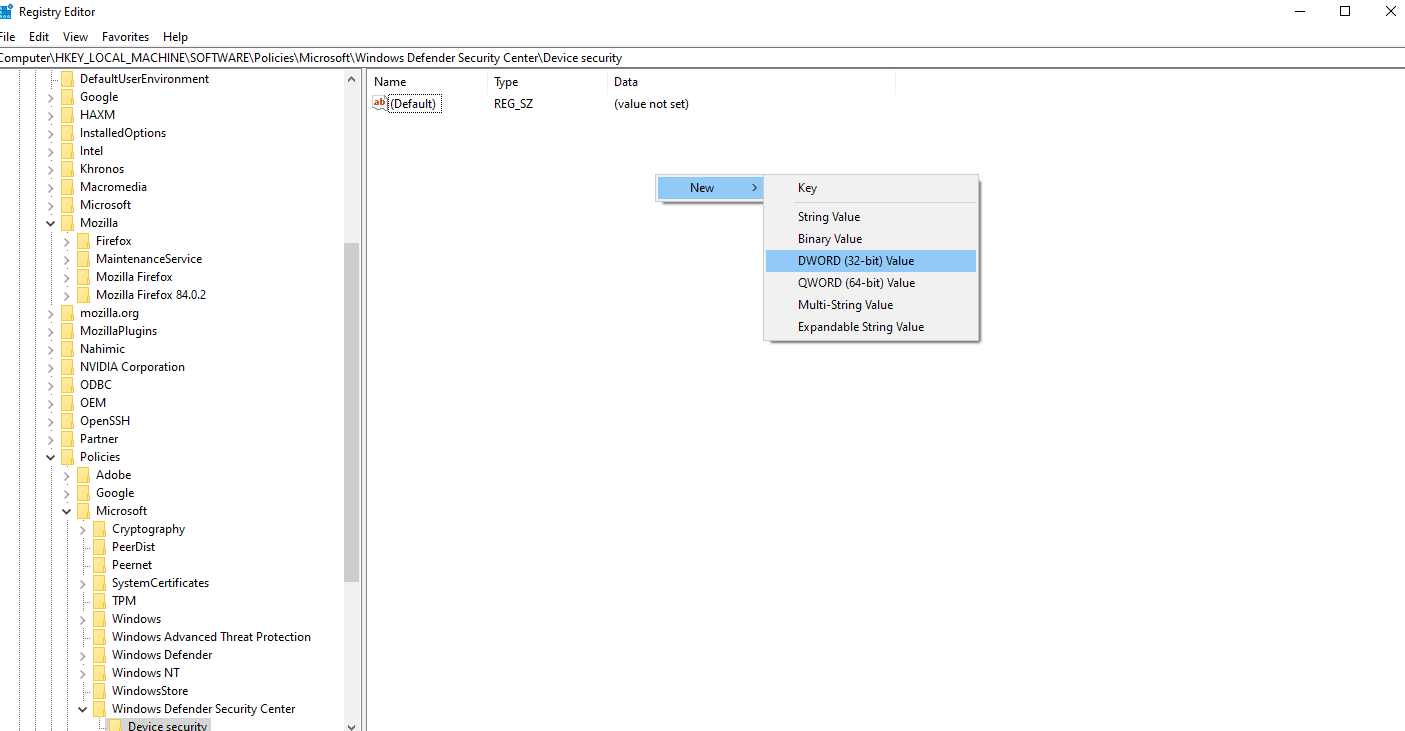Click the New context menu item

[710, 188]
